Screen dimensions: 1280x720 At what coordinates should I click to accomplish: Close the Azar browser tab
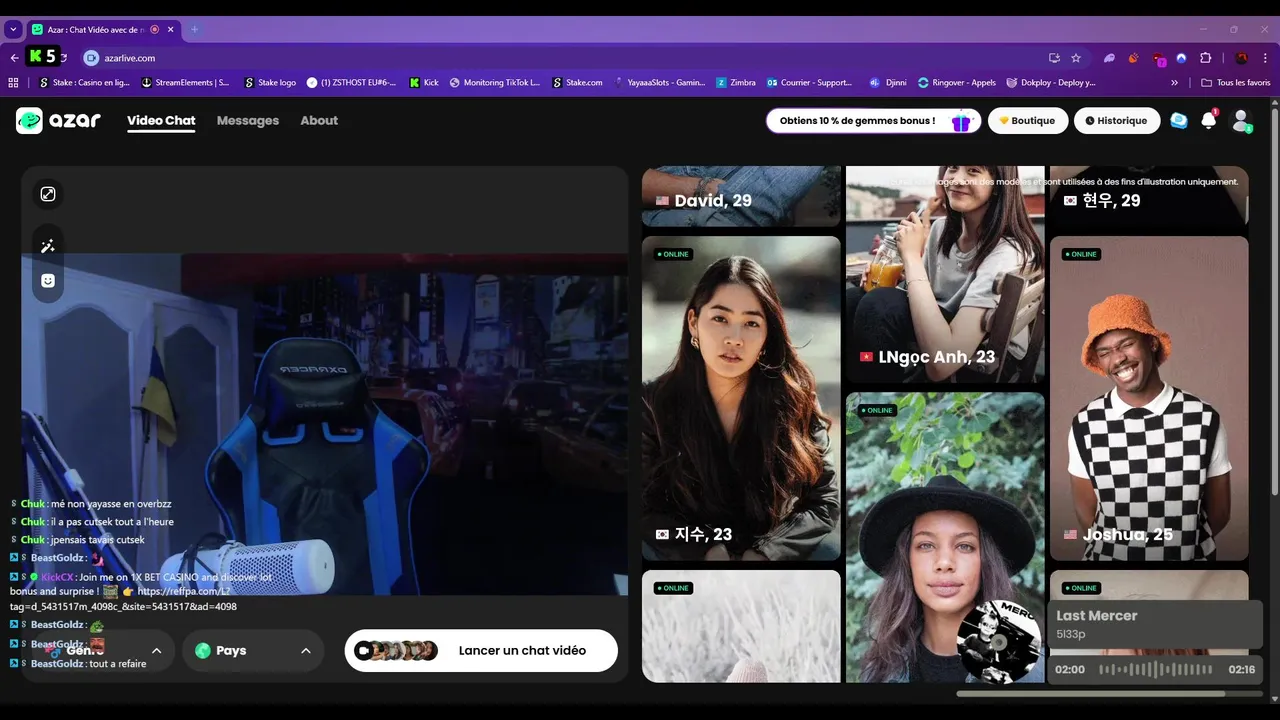point(170,29)
